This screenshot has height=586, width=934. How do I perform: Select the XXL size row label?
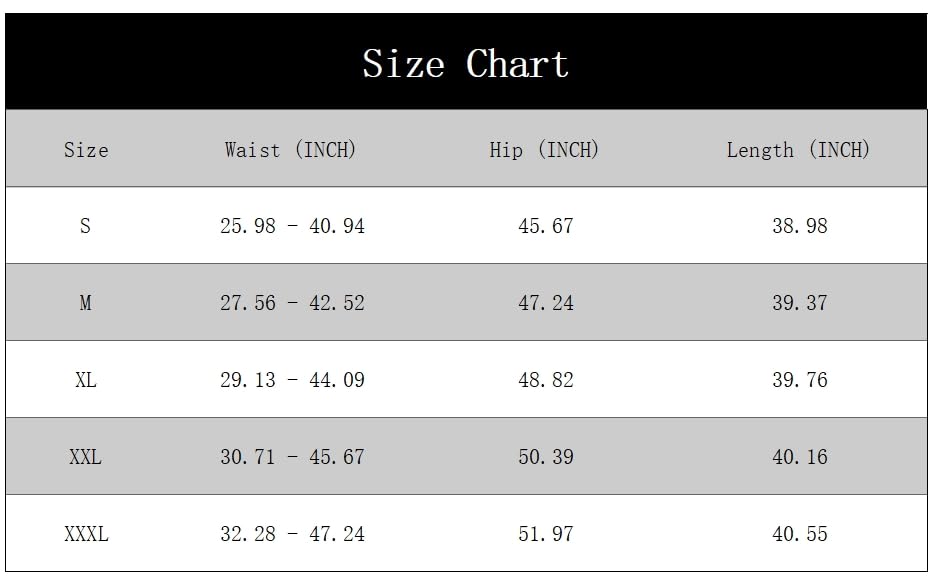86,457
